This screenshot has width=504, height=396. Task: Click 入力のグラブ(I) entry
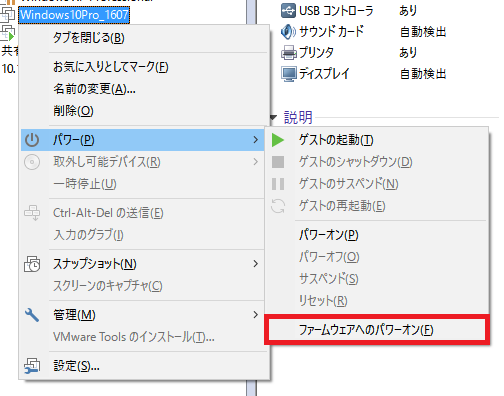coord(88,235)
